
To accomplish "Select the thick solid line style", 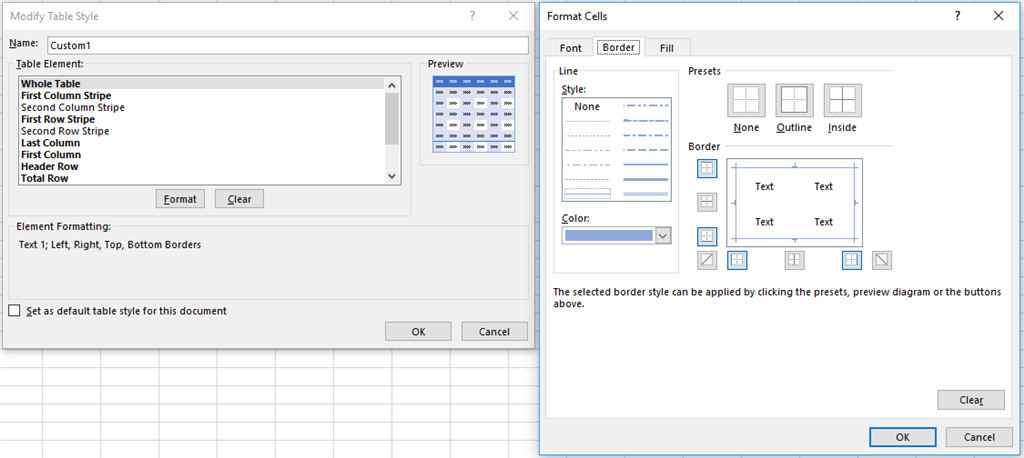I will (x=646, y=179).
